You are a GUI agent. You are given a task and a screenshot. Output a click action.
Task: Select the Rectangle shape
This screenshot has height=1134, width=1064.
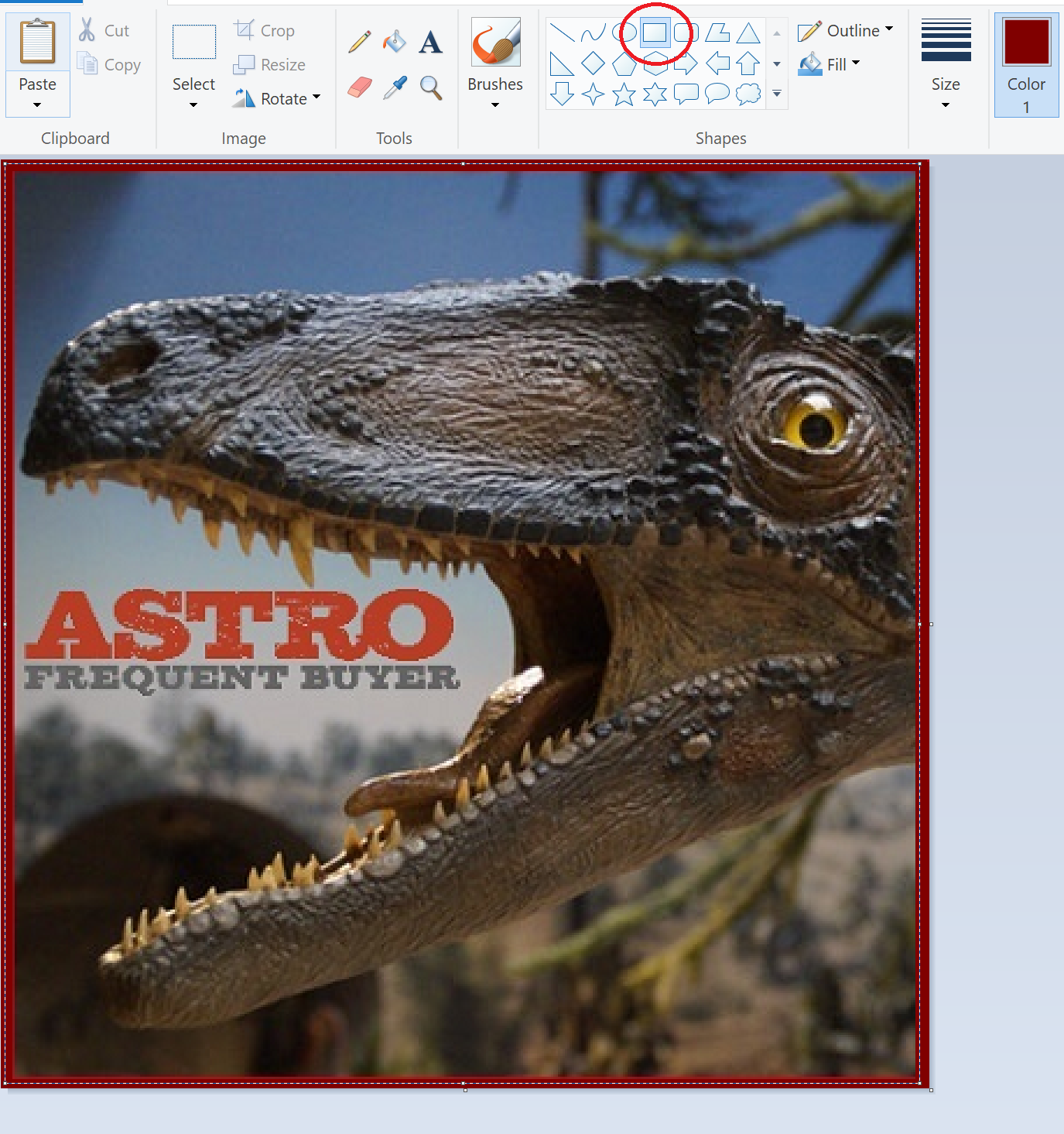(655, 33)
